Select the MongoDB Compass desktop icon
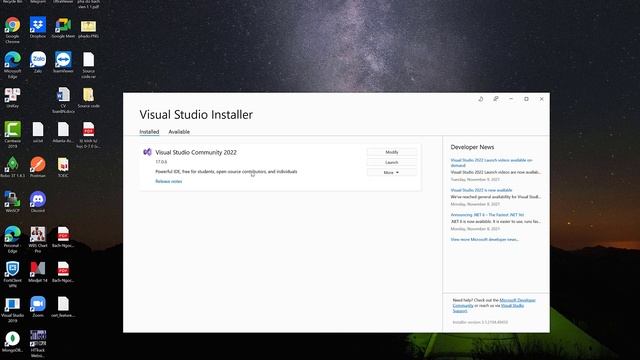 click(x=12, y=342)
